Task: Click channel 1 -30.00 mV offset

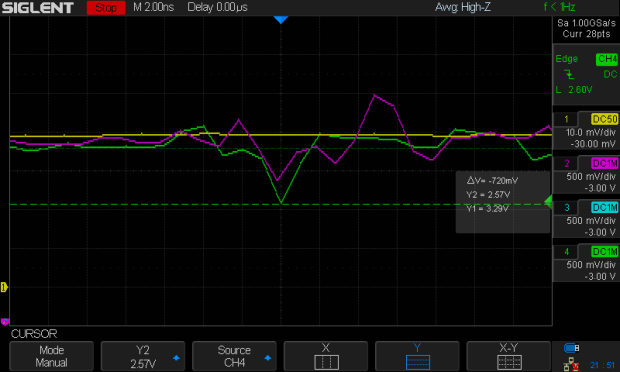Action: click(x=593, y=144)
